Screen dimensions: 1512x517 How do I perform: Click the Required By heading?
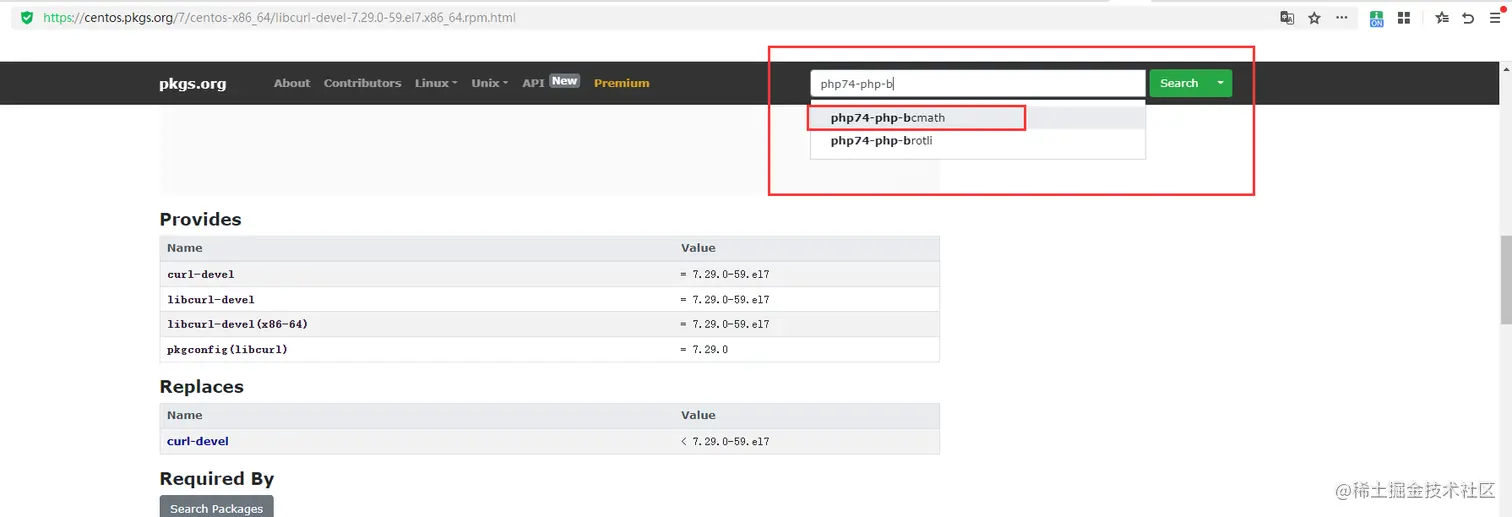217,479
